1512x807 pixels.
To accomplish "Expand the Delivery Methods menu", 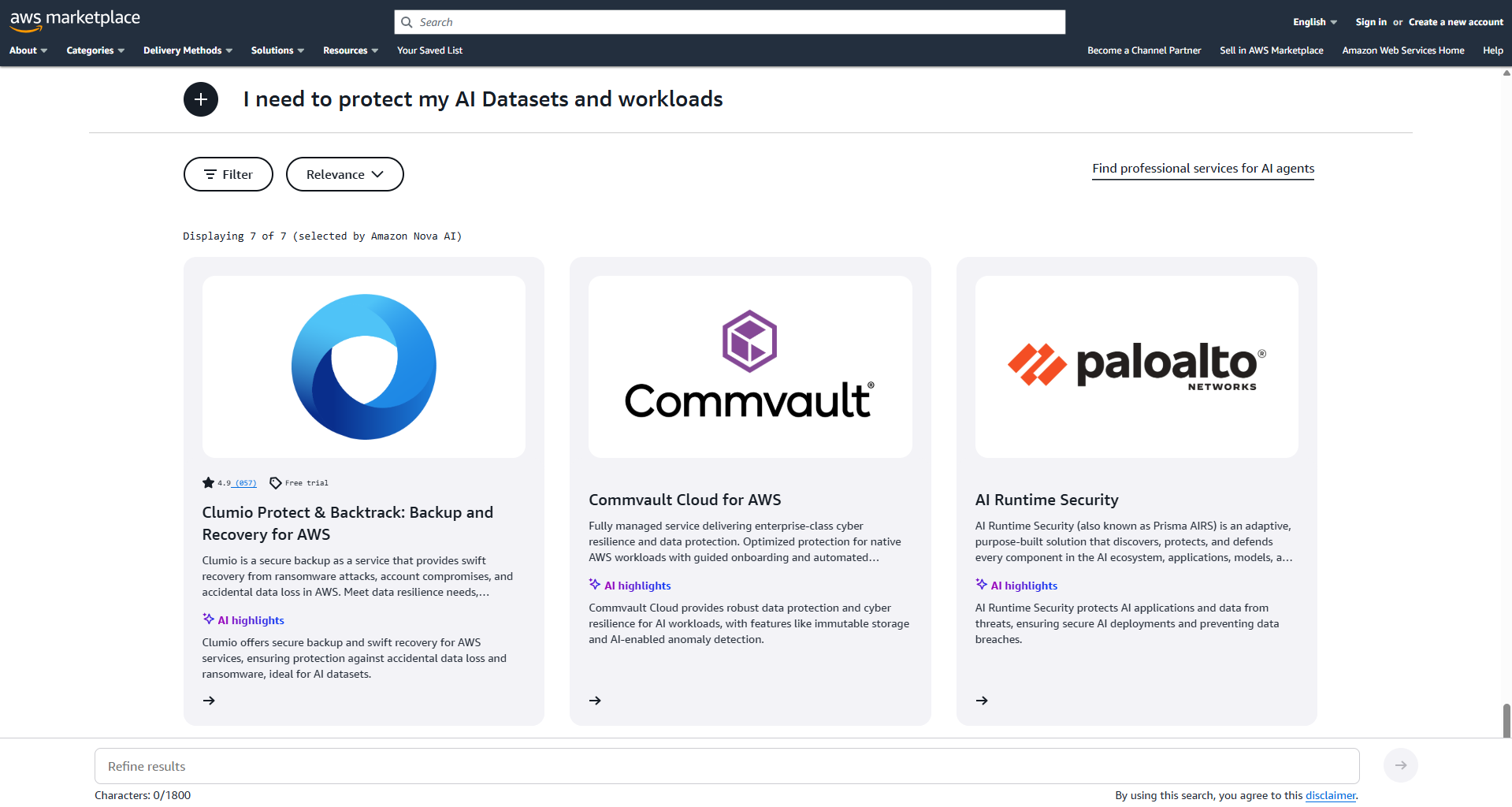I will coord(188,50).
